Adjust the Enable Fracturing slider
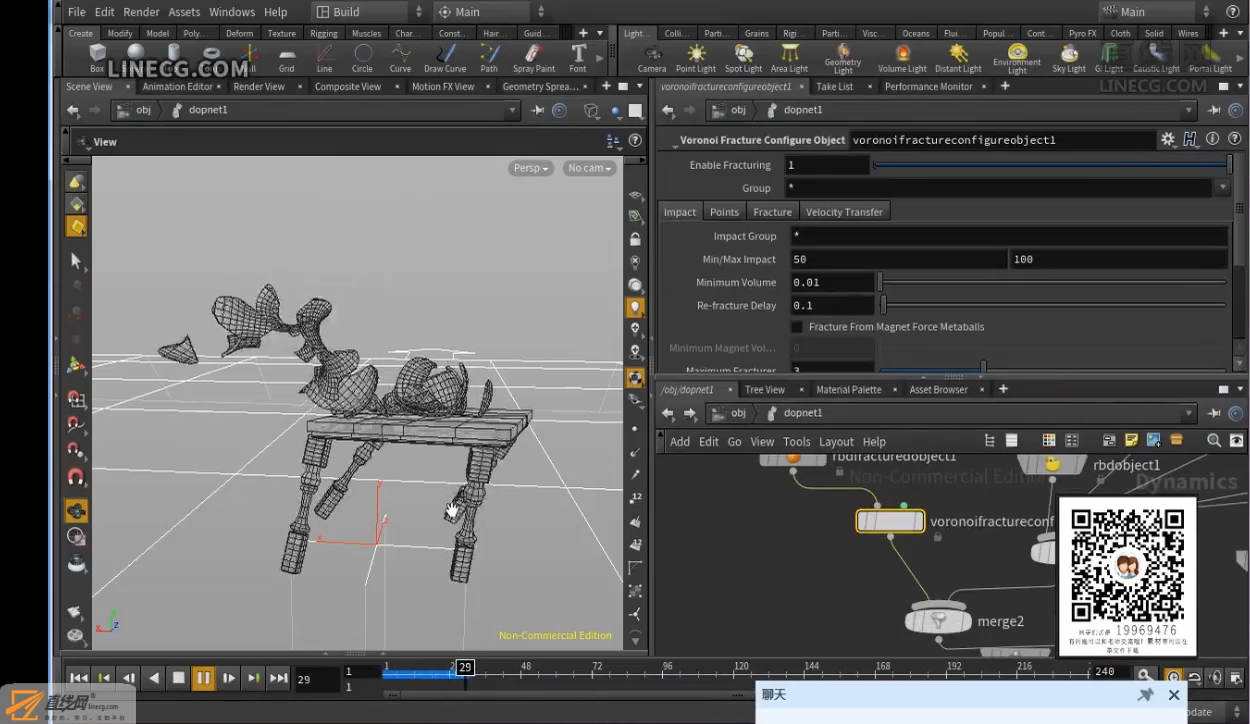This screenshot has width=1250, height=724. click(1053, 165)
